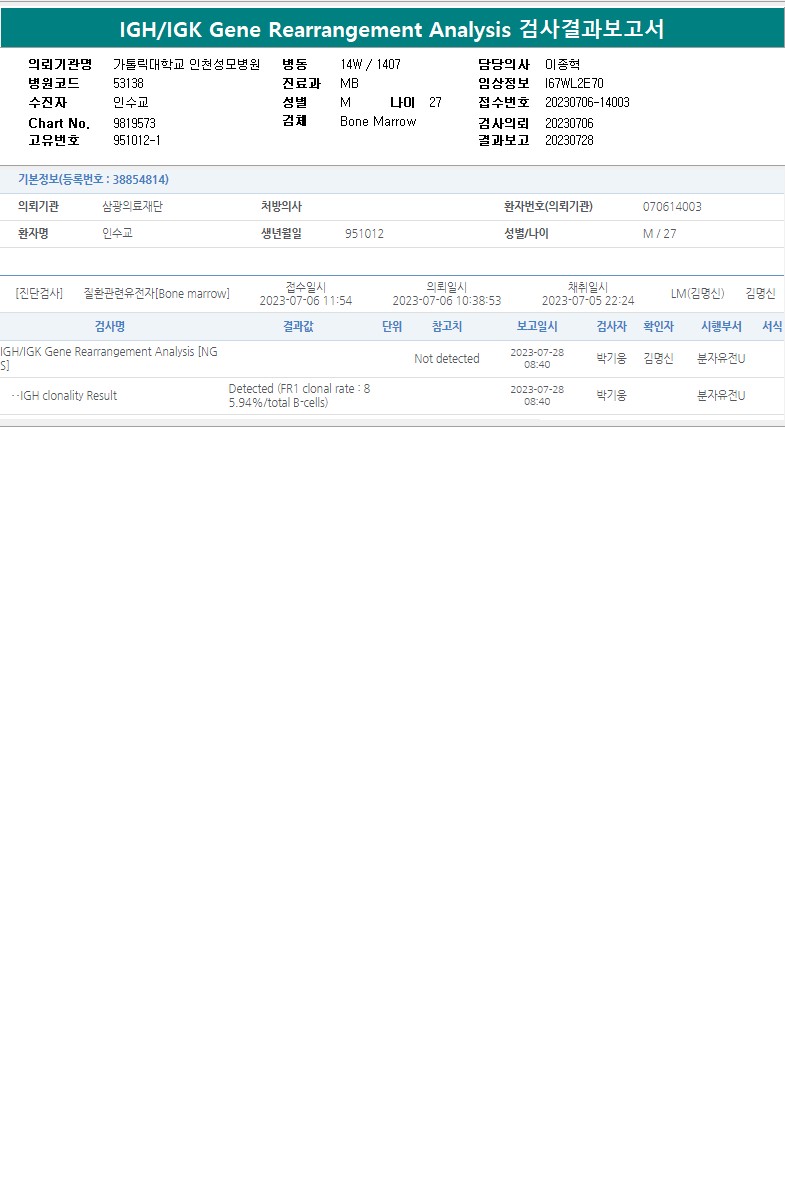Screen dimensions: 785x1192
Task: Click attending doctor name '이종혁'
Action: [x=562, y=65]
